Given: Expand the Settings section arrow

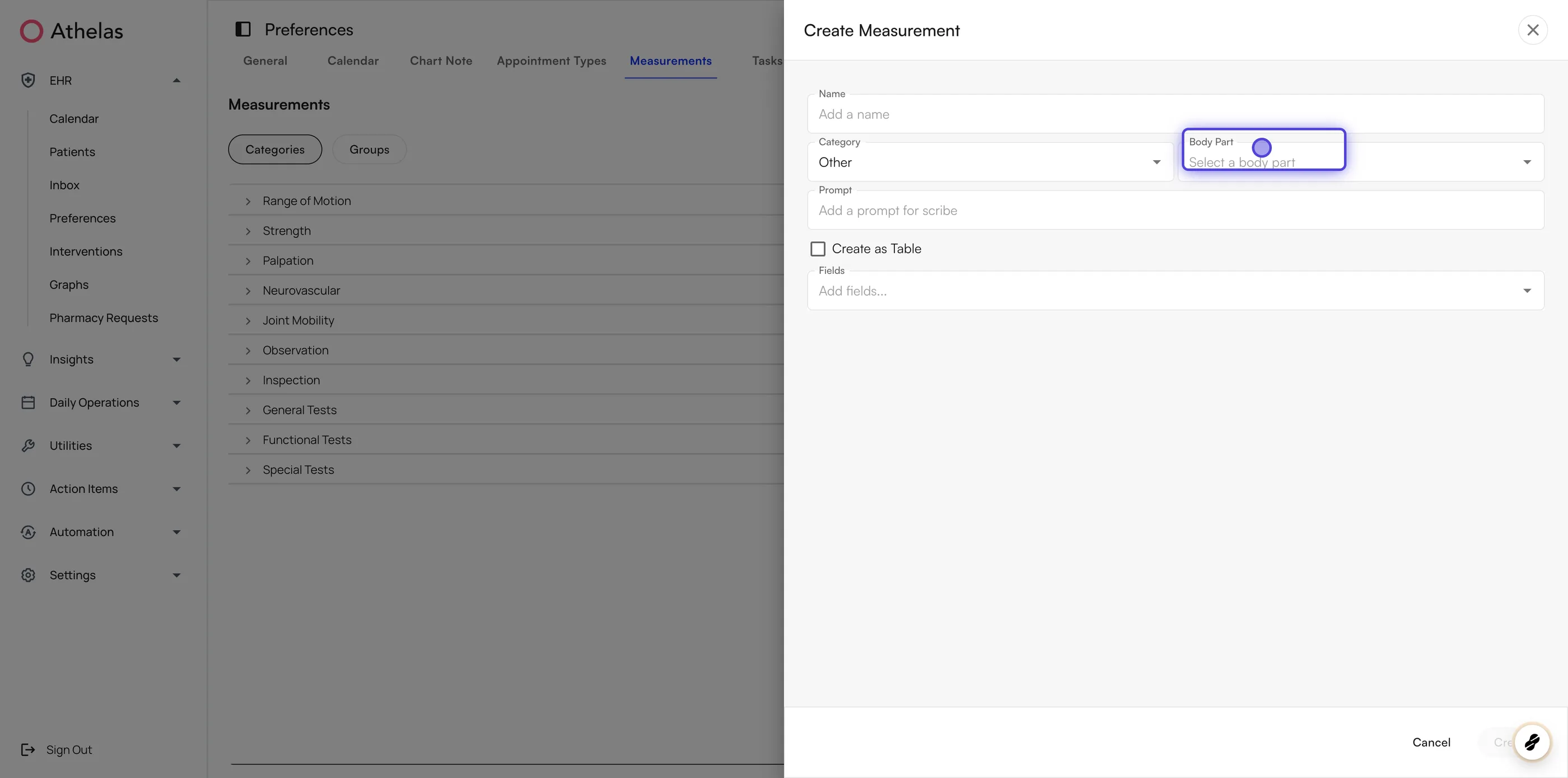Looking at the screenshot, I should coord(176,575).
